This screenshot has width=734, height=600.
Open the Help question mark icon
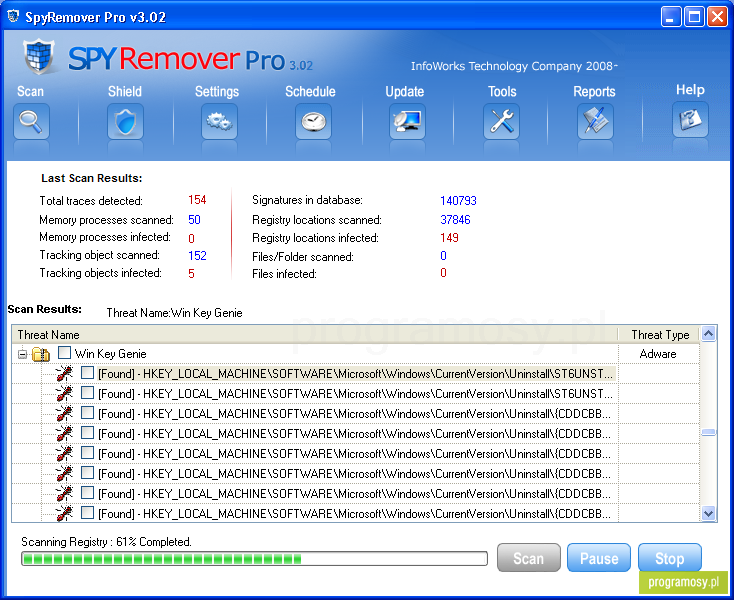click(x=690, y=120)
